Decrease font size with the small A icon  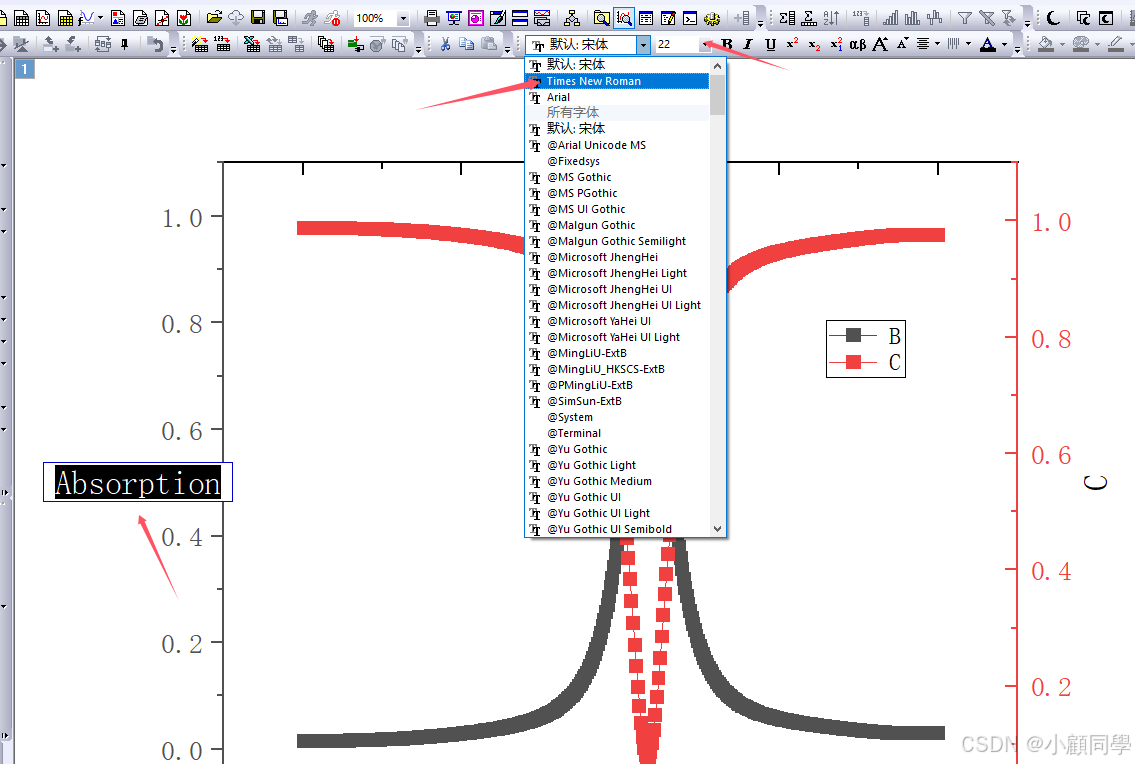point(902,43)
